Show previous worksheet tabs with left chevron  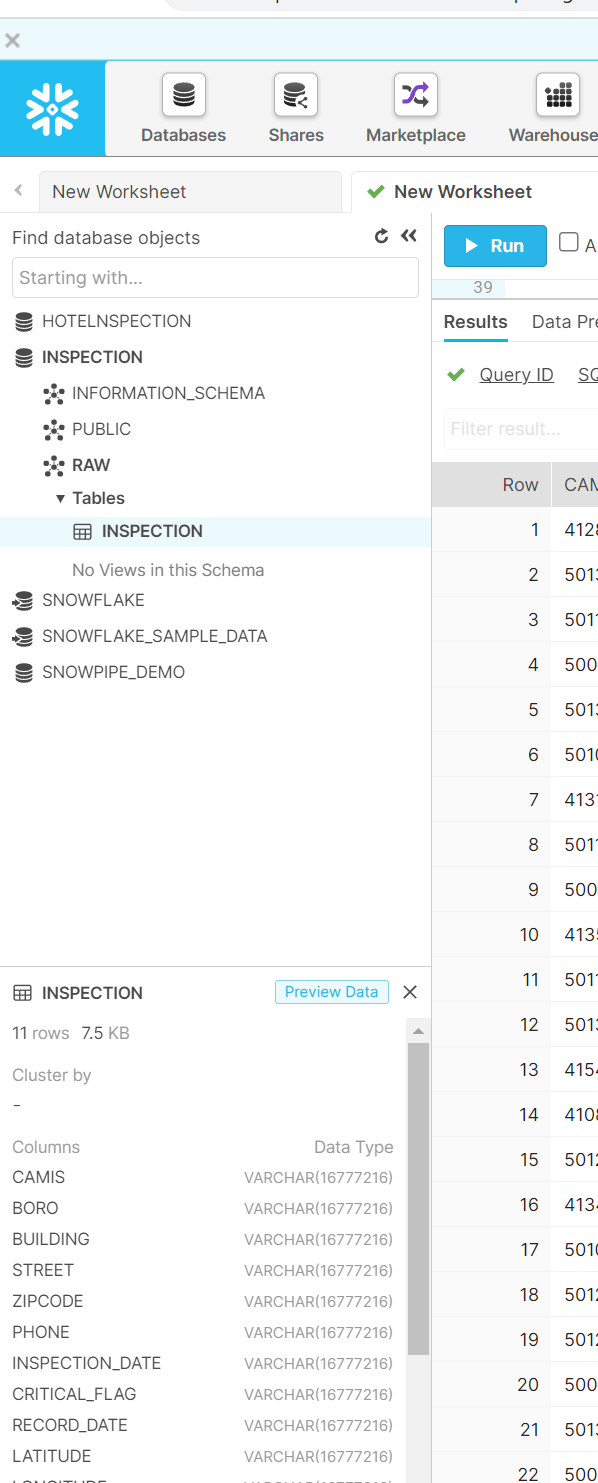coord(18,190)
